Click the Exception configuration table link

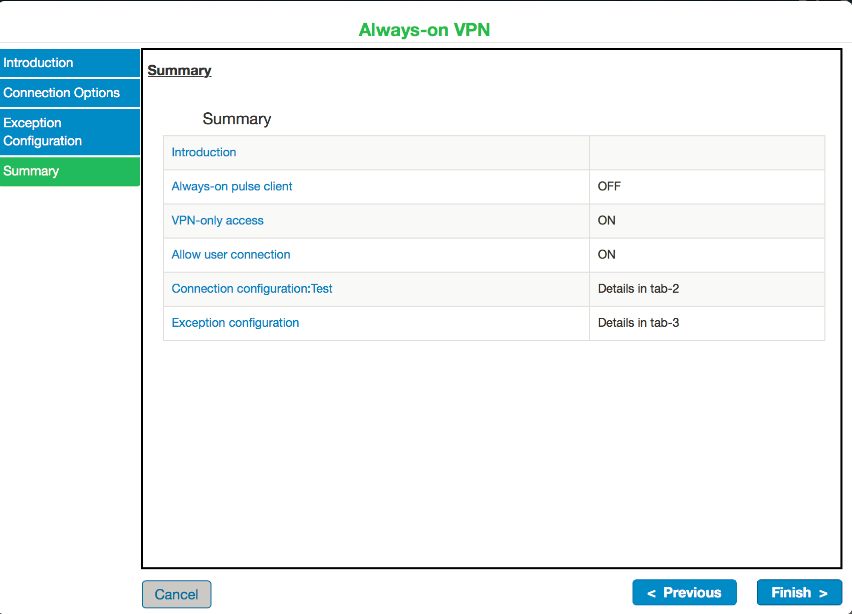[x=235, y=323]
